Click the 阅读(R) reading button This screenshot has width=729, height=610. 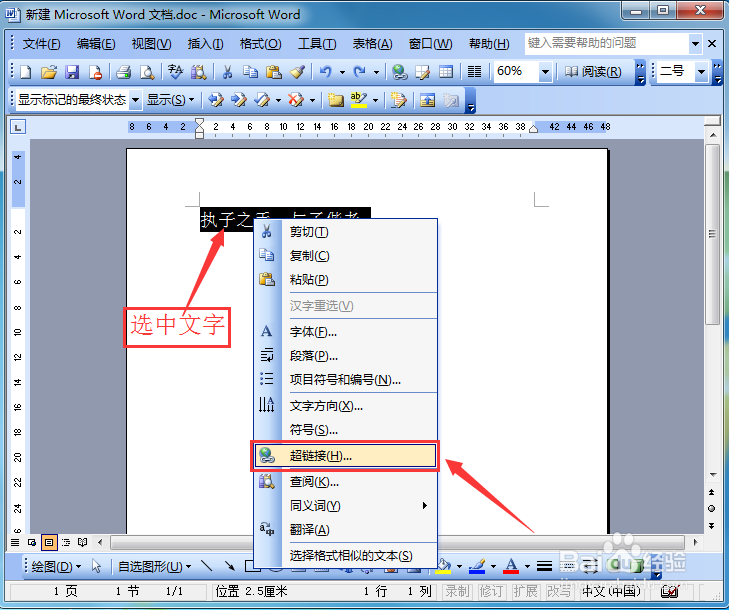click(593, 72)
